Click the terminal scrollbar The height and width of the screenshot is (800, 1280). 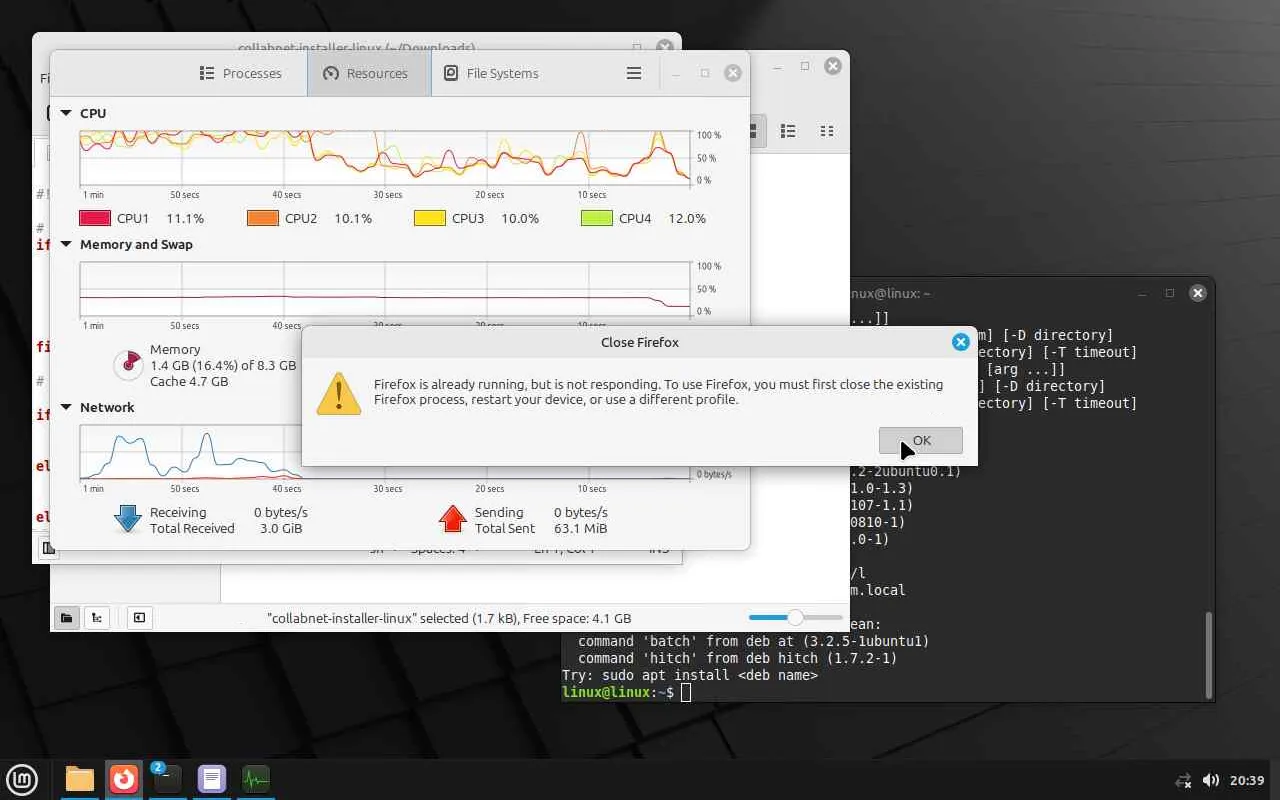(1208, 655)
